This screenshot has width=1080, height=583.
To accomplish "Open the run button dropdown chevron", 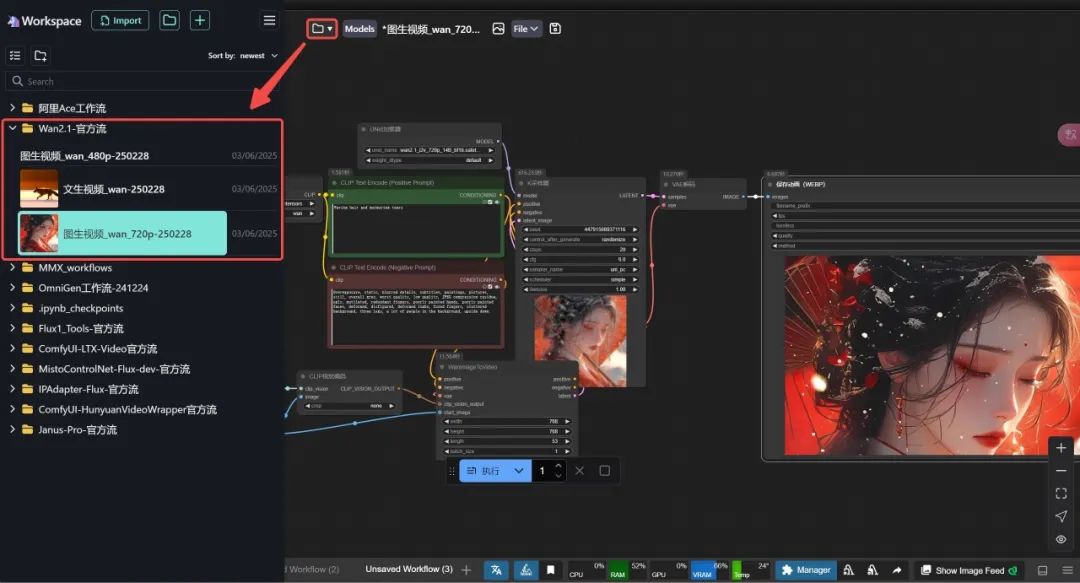I will [519, 471].
